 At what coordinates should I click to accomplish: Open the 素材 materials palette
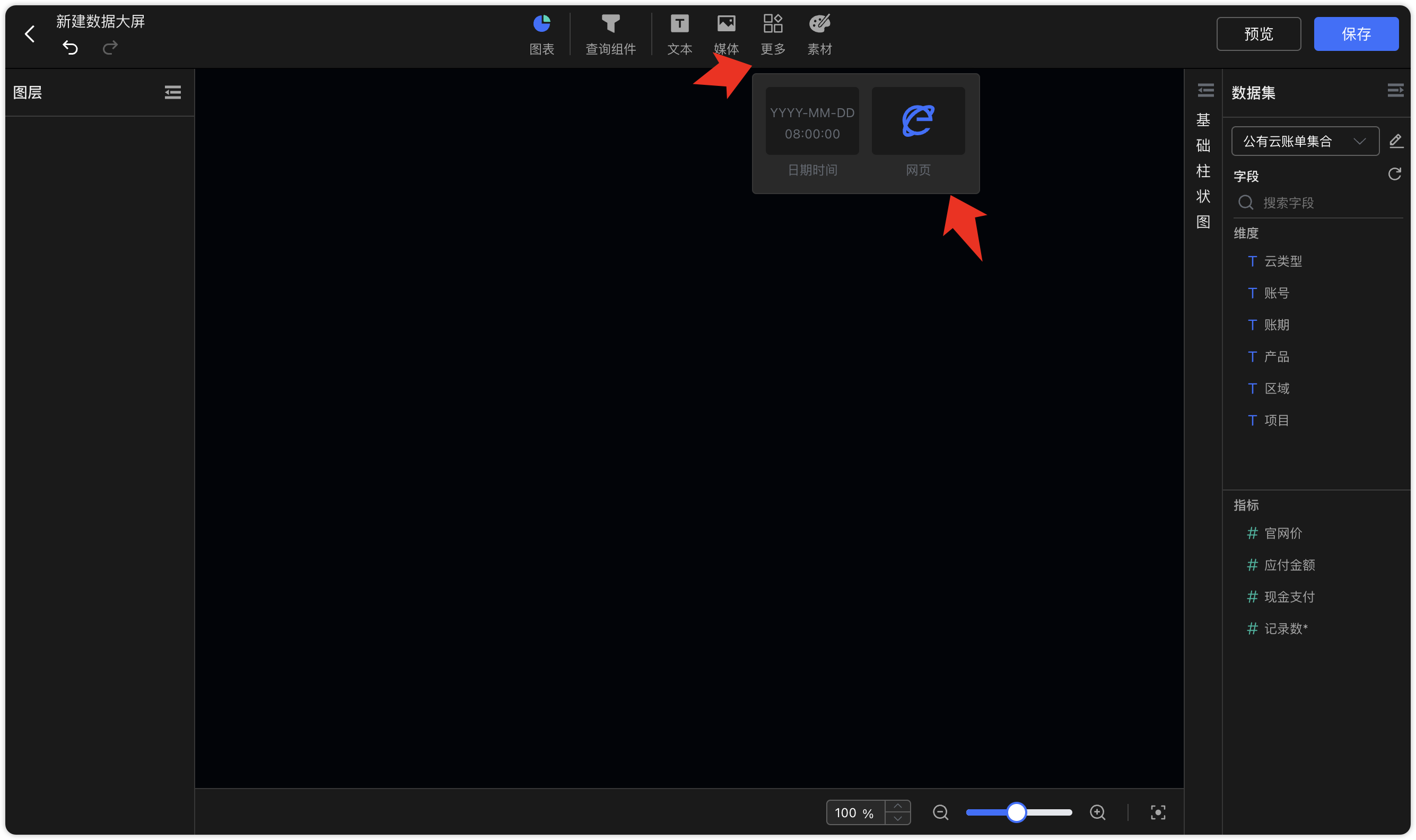point(819,35)
